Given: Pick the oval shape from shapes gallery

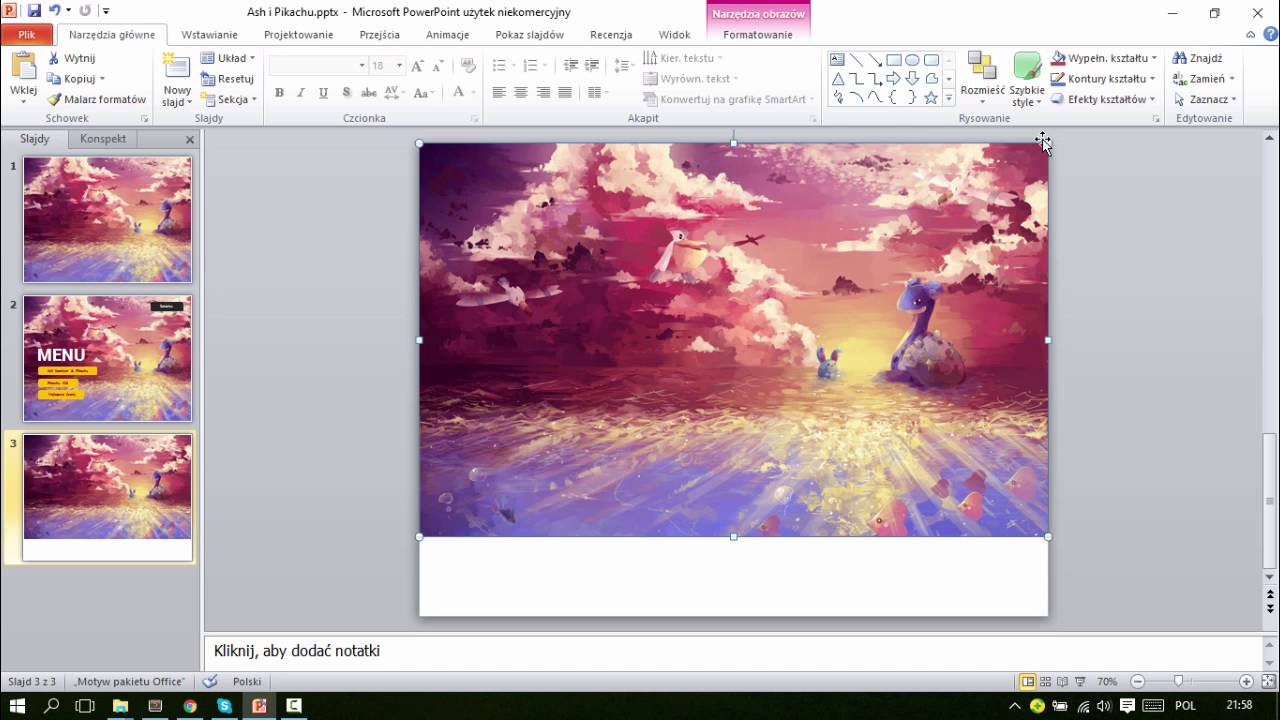Looking at the screenshot, I should (x=913, y=60).
